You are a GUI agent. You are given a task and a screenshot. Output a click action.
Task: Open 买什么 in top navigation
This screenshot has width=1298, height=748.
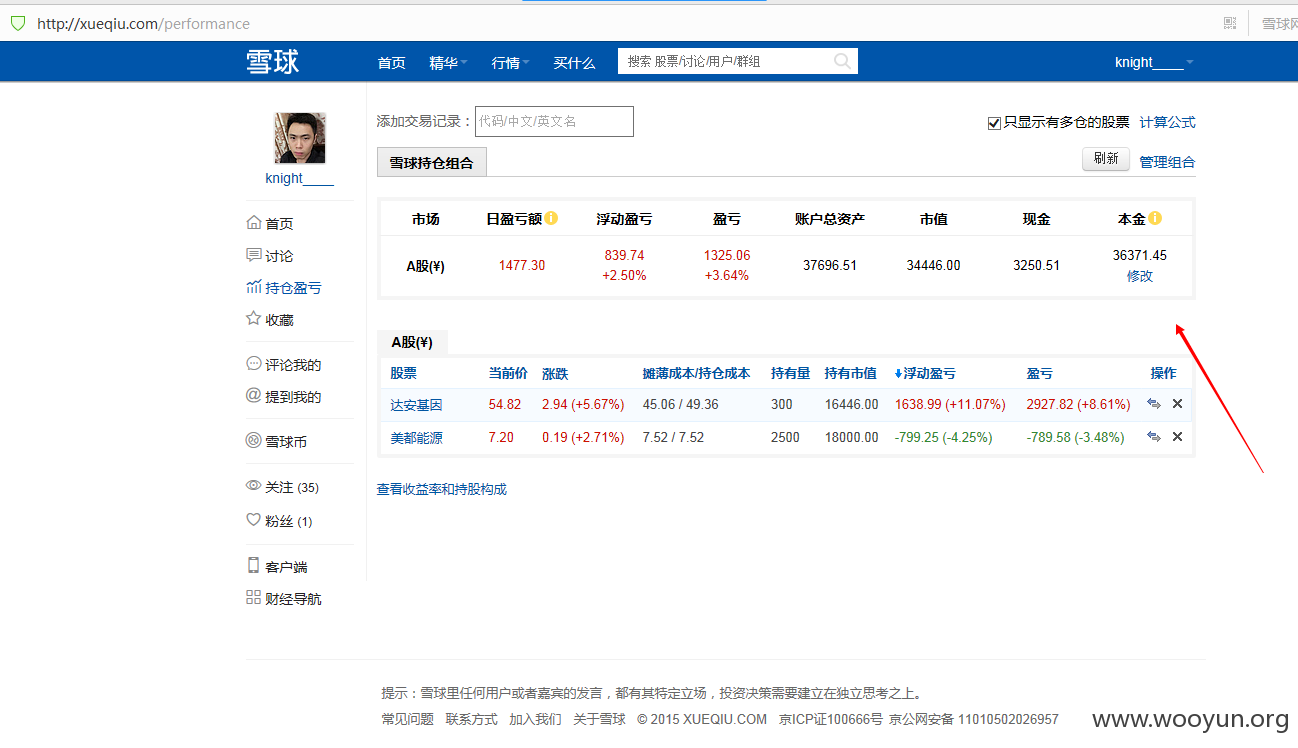(x=574, y=63)
